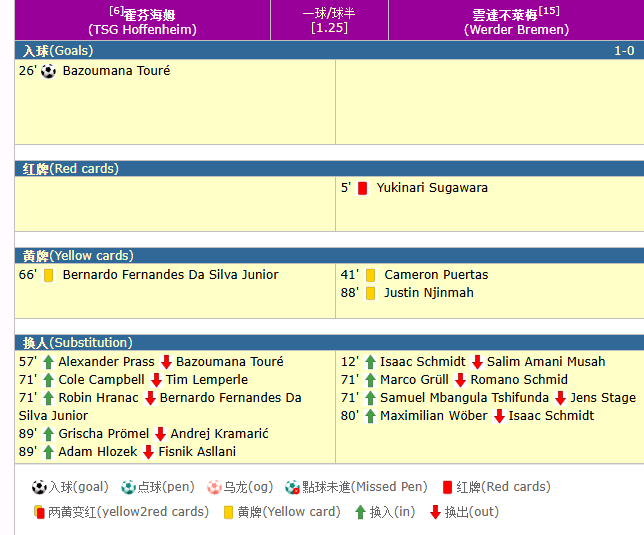Click the green in-arrow for Cole Campbell

click(48, 380)
